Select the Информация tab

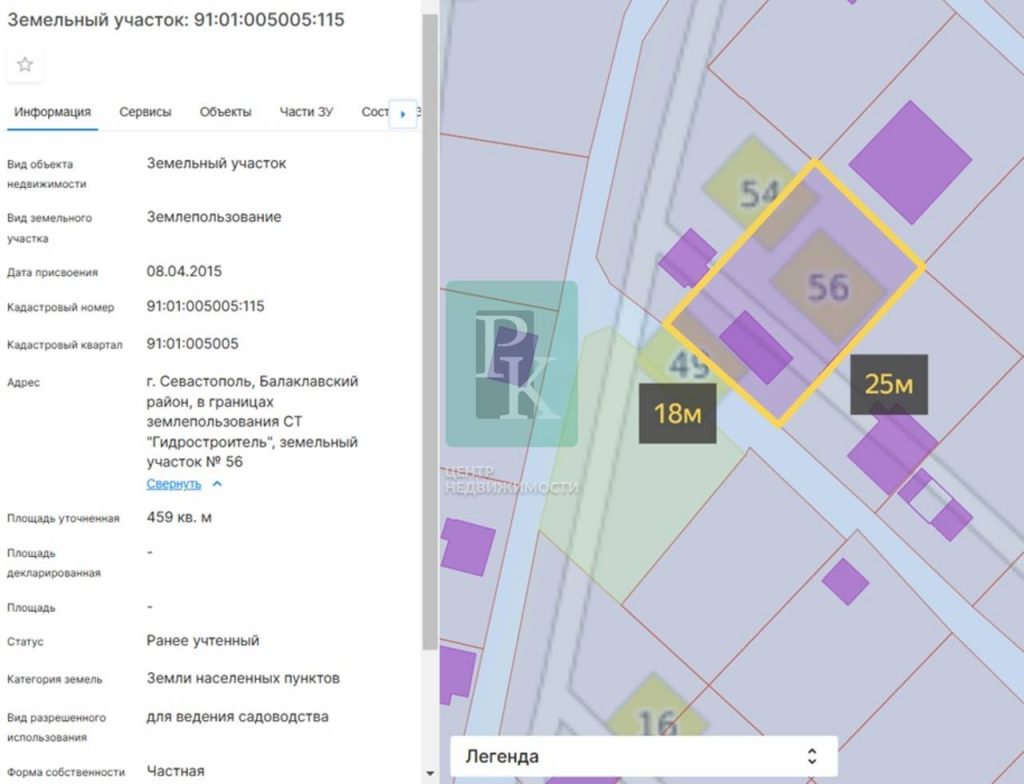[52, 112]
